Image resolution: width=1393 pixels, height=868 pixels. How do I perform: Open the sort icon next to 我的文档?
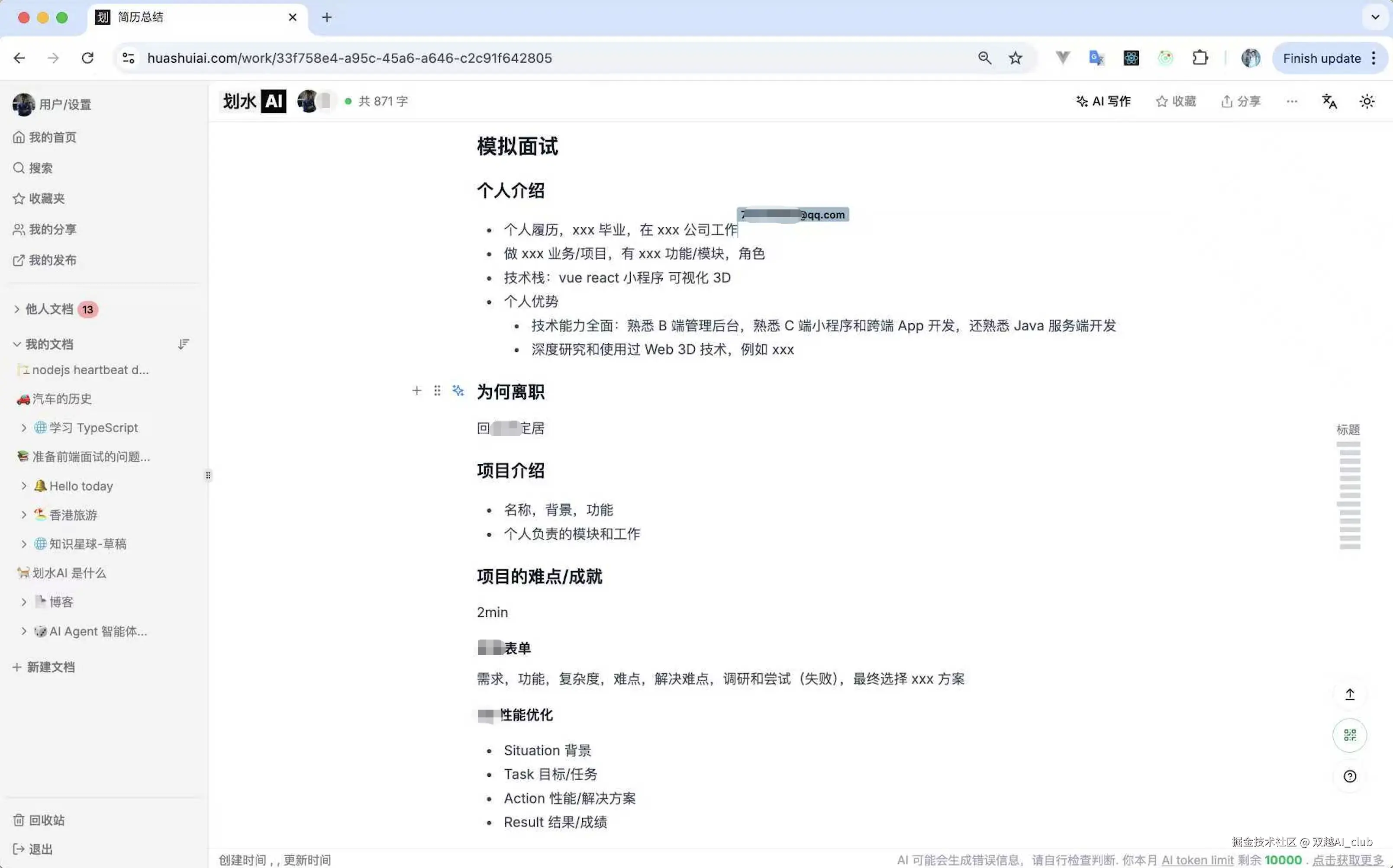(x=184, y=344)
